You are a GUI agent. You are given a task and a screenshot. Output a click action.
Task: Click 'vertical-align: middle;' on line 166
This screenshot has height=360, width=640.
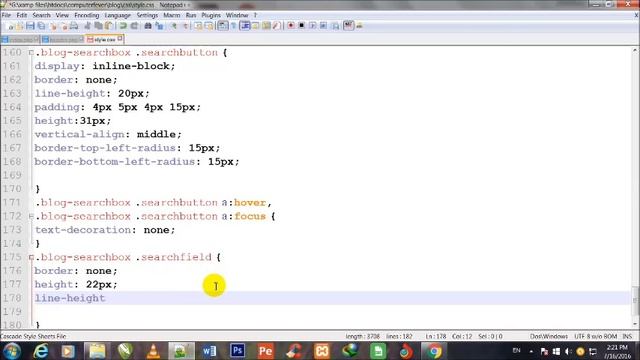(108, 134)
